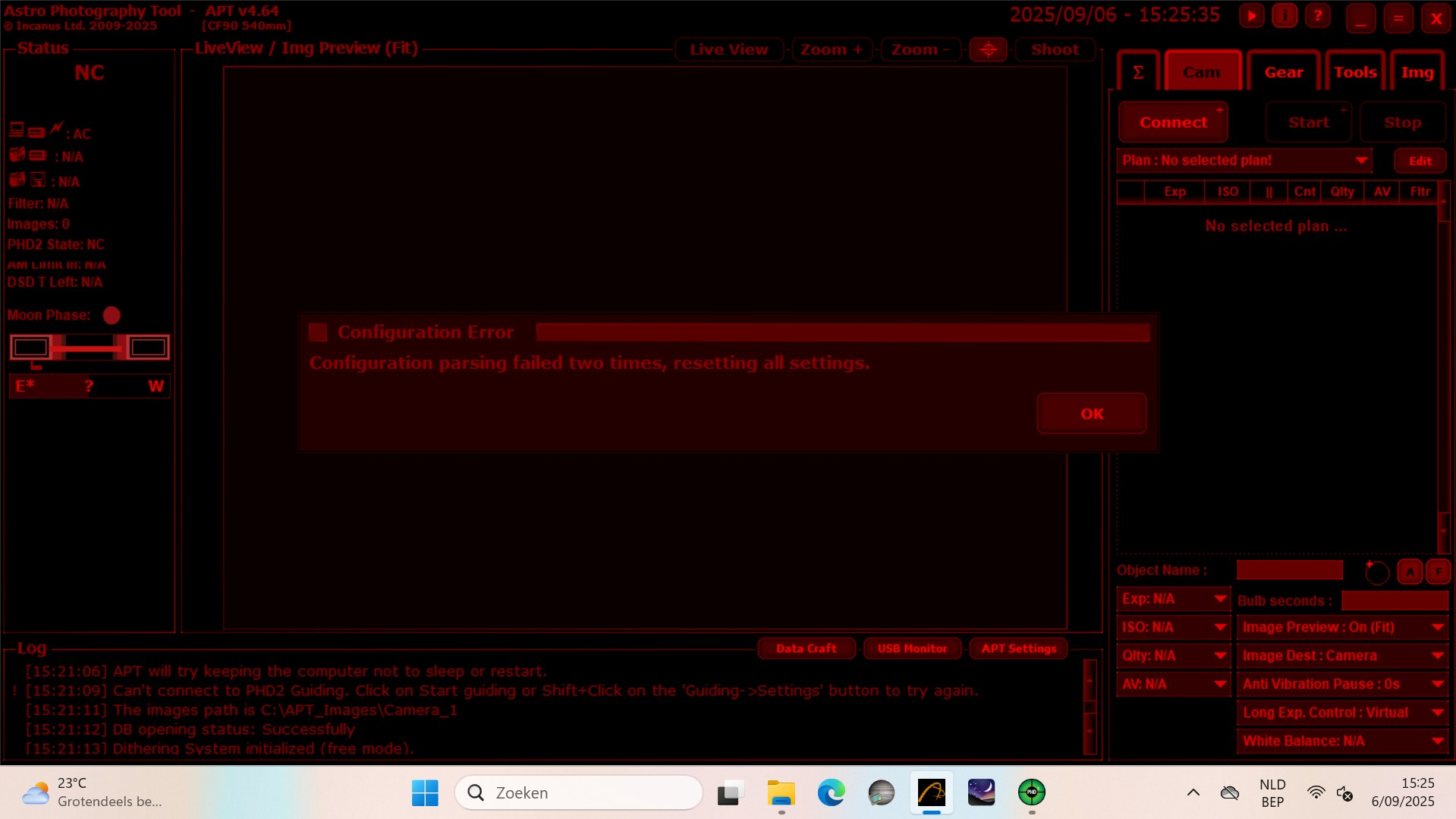This screenshot has height=819, width=1456.
Task: Click the moon phase indicator circle
Action: [112, 315]
